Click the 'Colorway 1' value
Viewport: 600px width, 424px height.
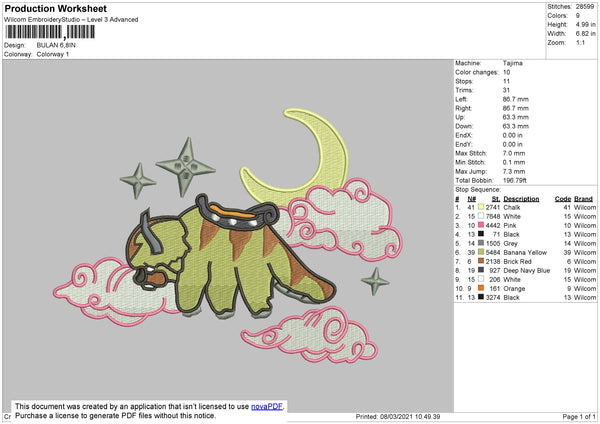[53, 54]
